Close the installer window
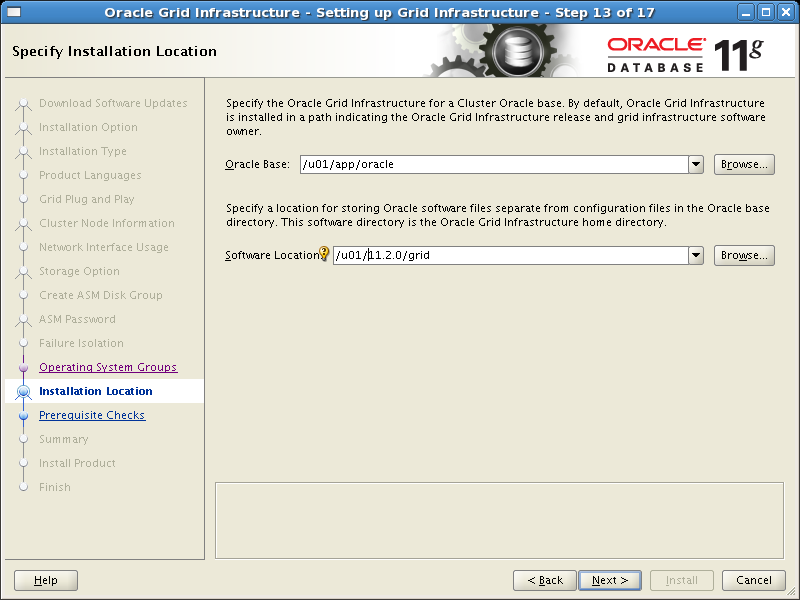Image resolution: width=800 pixels, height=600 pixels. (786, 12)
